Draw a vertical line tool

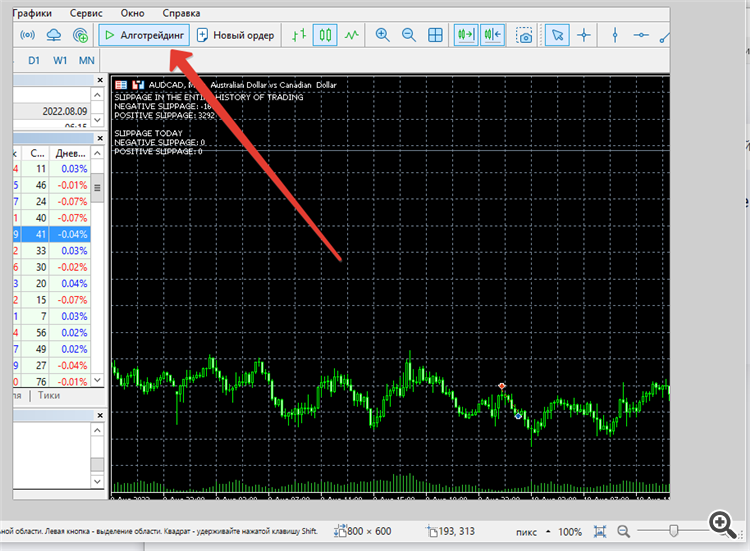[x=615, y=35]
